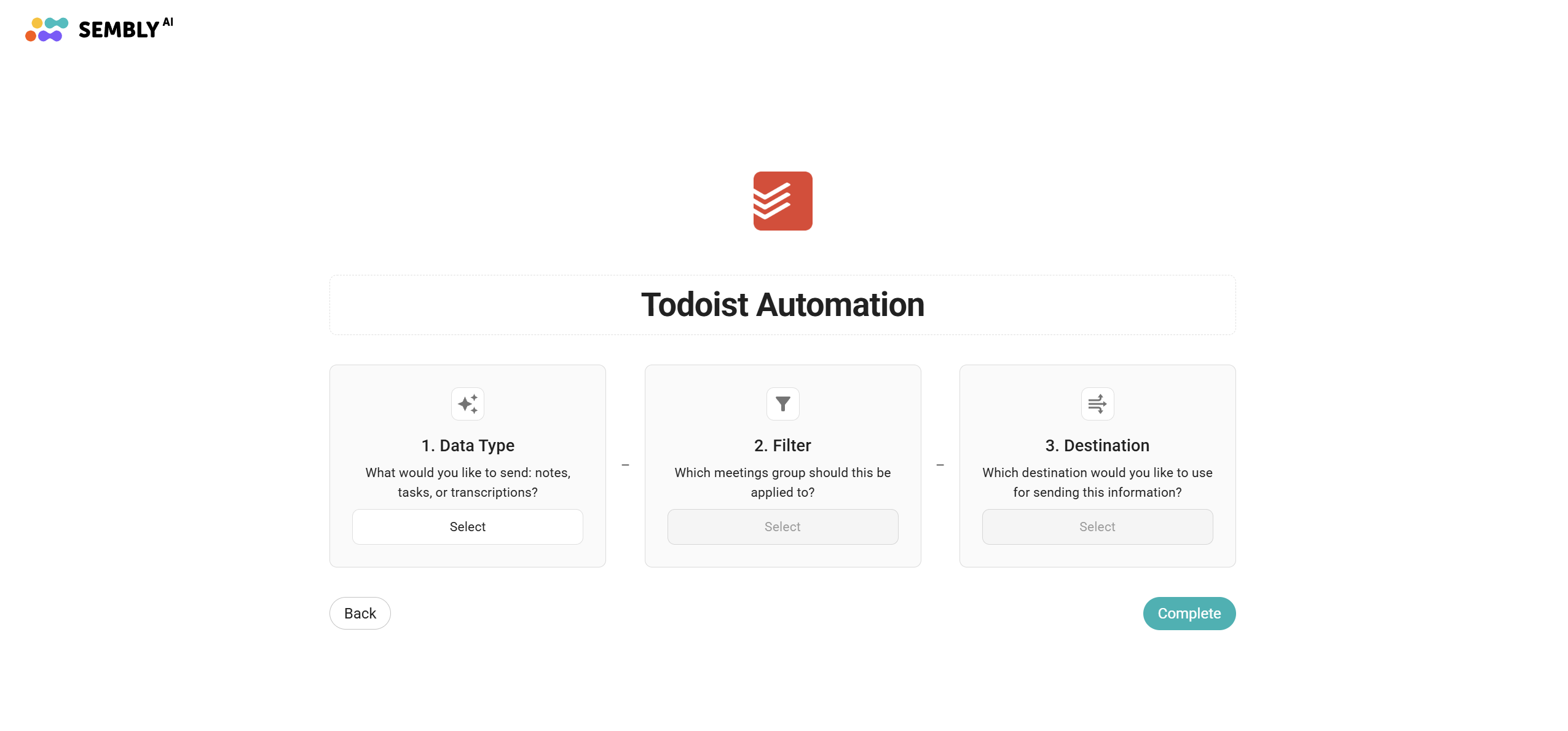Viewport: 1568px width, 731px height.
Task: Open the Data Type Select dropdown
Action: tap(467, 527)
